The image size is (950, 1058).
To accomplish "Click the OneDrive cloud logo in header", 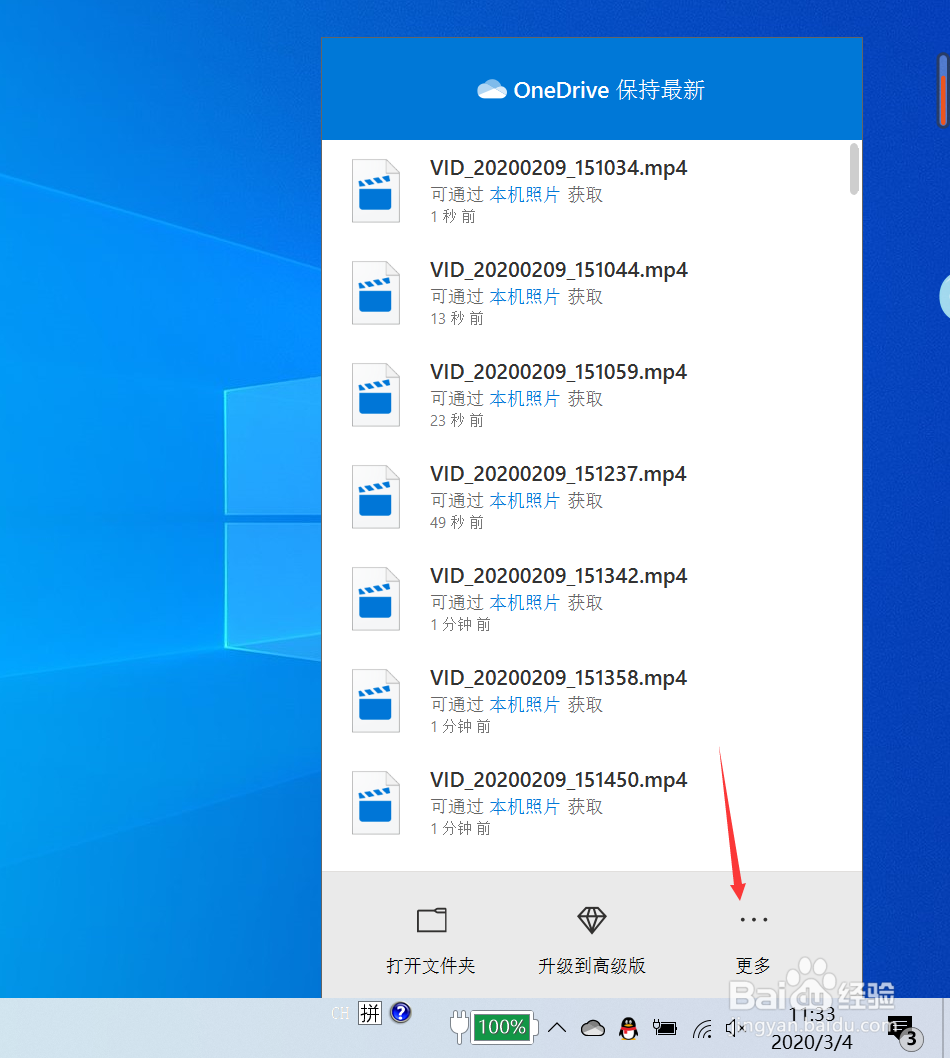I will [x=492, y=90].
